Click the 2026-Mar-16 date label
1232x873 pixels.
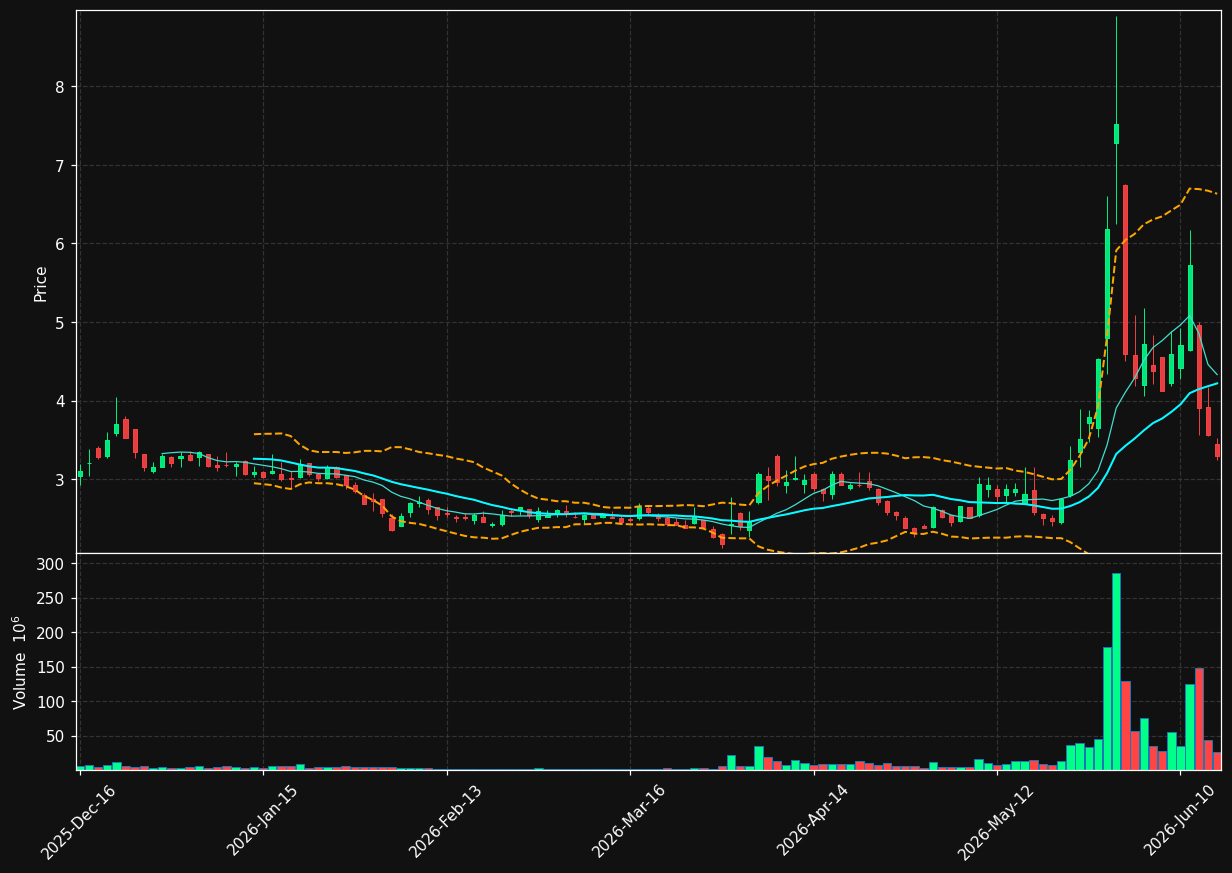[629, 822]
